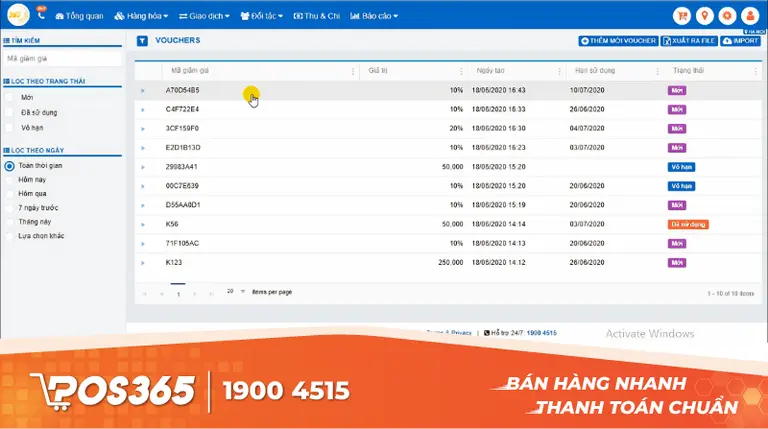Viewport: 768px width, 429px height.
Task: Click the voucher code K123
Action: [x=174, y=262]
